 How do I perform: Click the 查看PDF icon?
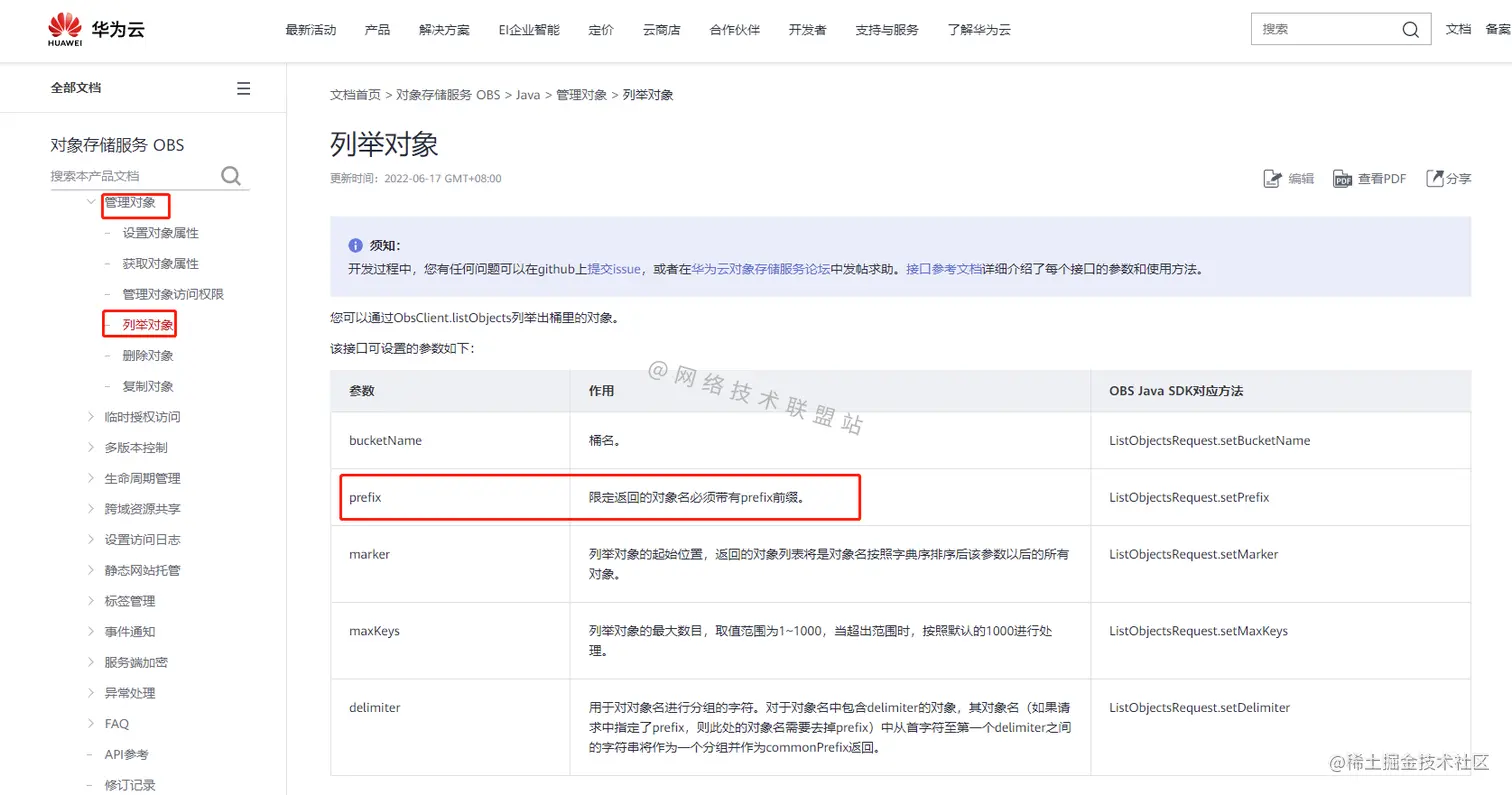1342,179
